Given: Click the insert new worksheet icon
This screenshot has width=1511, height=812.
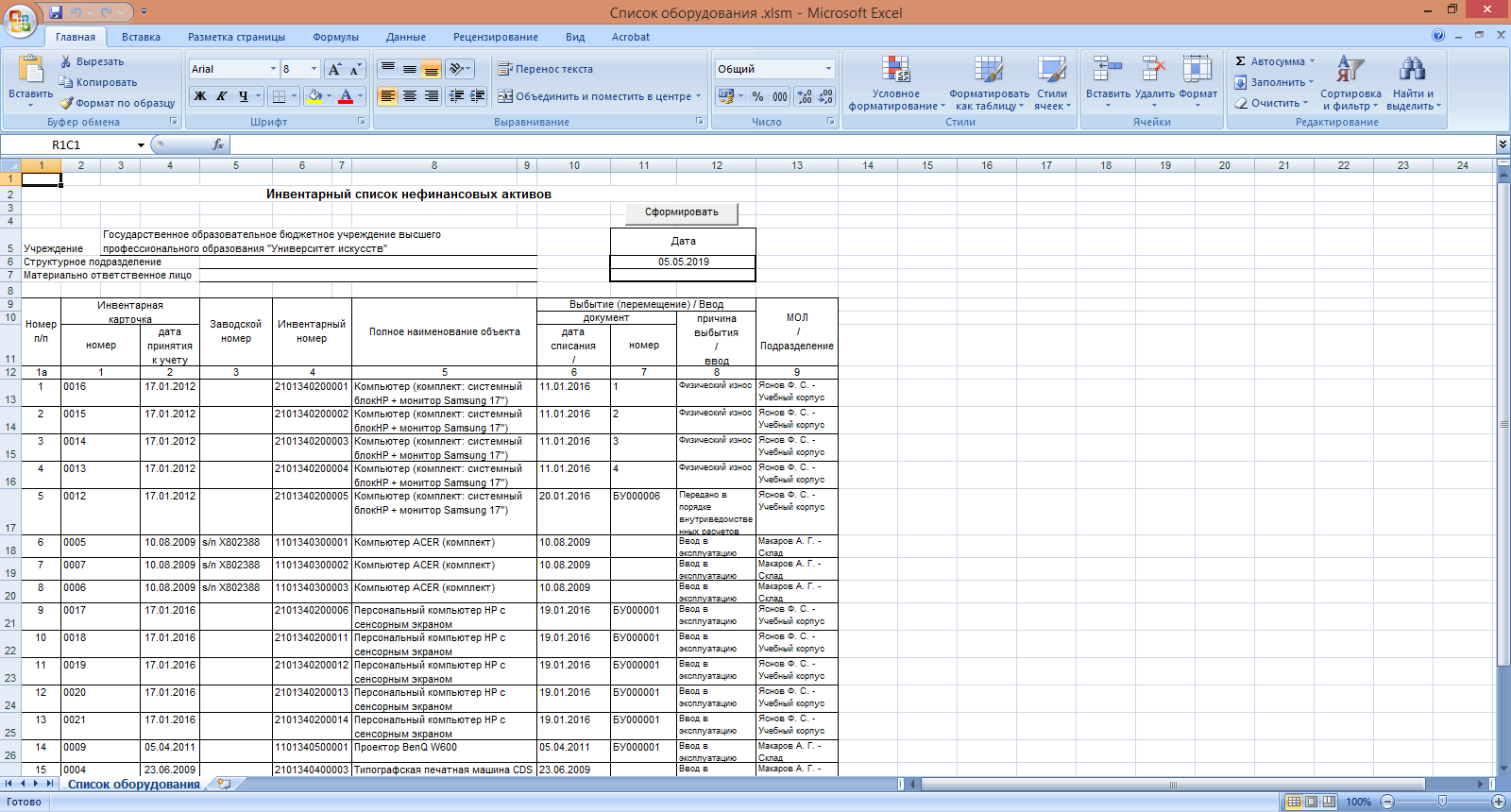Looking at the screenshot, I should click(x=224, y=784).
